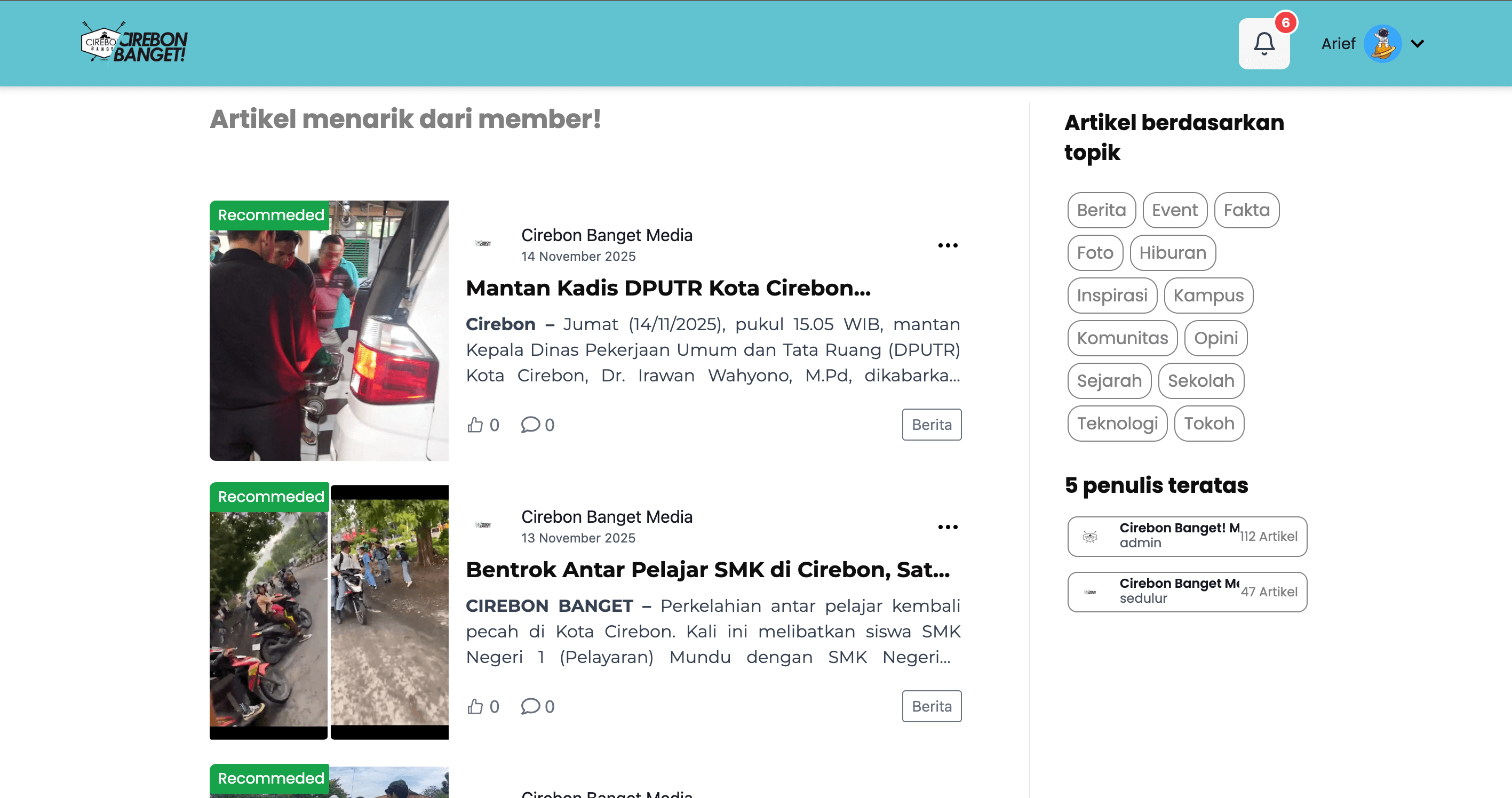Select the Teknologi topic tag

1117,423
